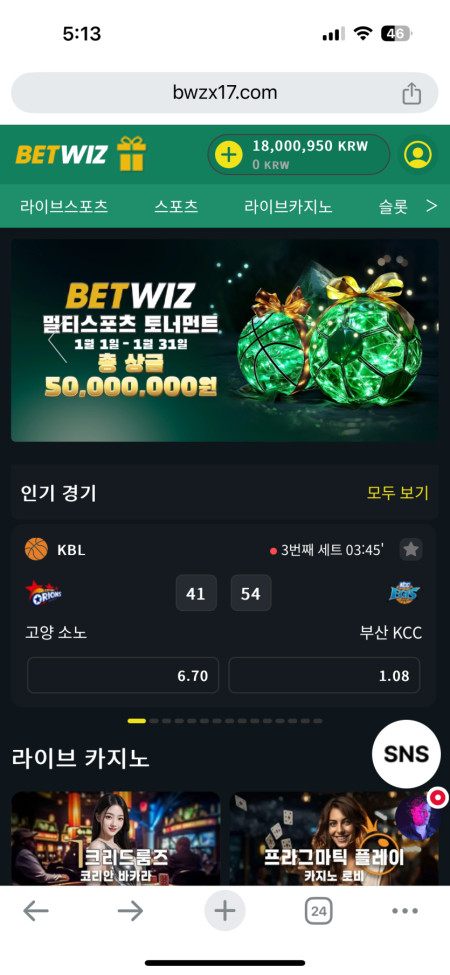Expand more categories with right chevron

431,206
